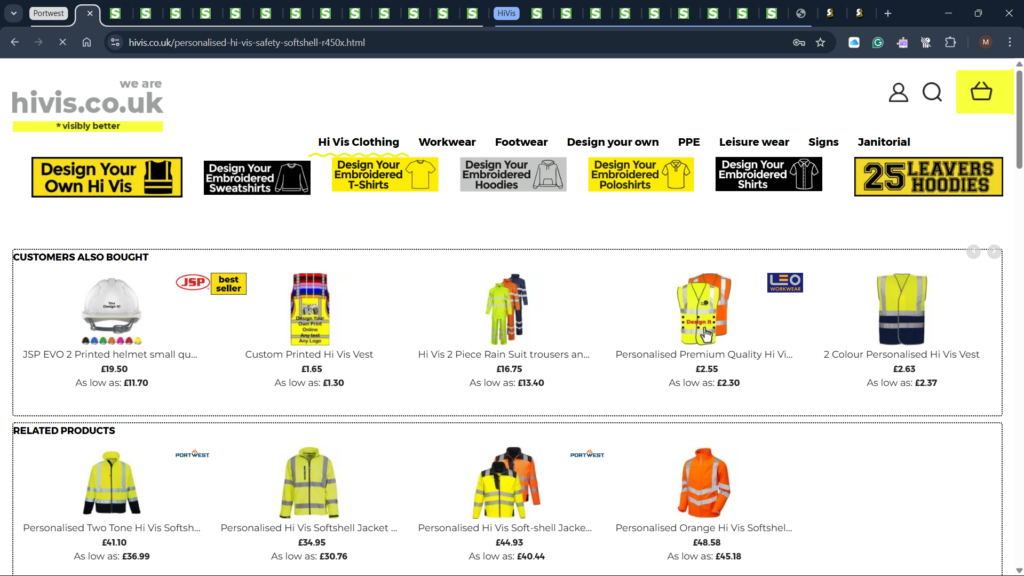The width and height of the screenshot is (1024, 576).
Task: Go forward to the next page
Action: pyautogui.click(x=39, y=42)
